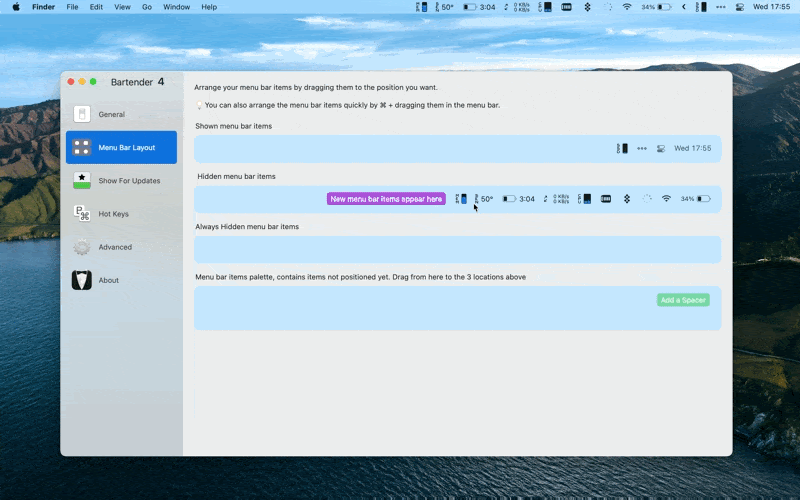This screenshot has width=800, height=500.
Task: Click the Wed 17:55 clock in the macOS menu bar
Action: [x=771, y=7]
